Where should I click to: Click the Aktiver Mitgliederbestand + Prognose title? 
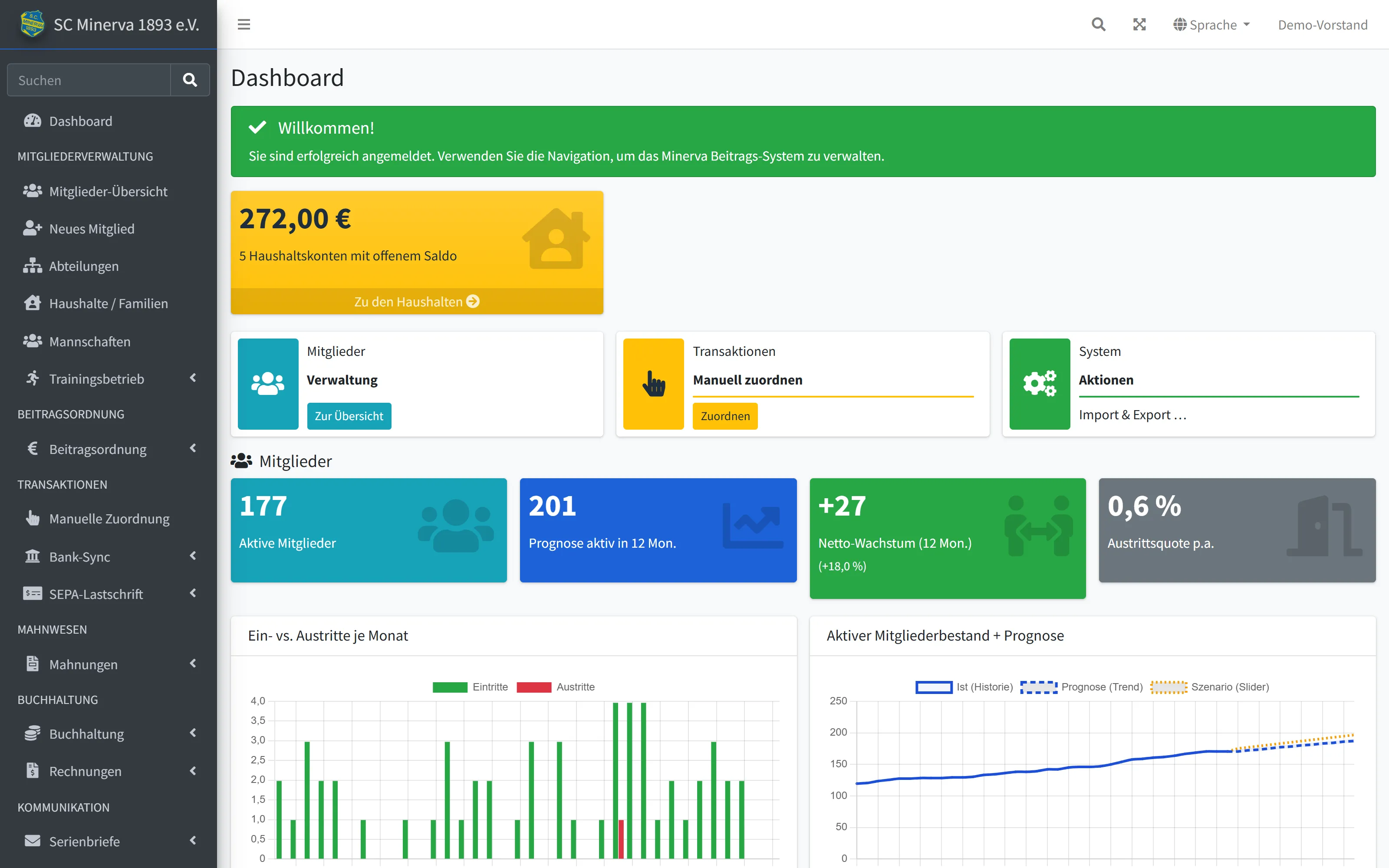[x=945, y=635]
